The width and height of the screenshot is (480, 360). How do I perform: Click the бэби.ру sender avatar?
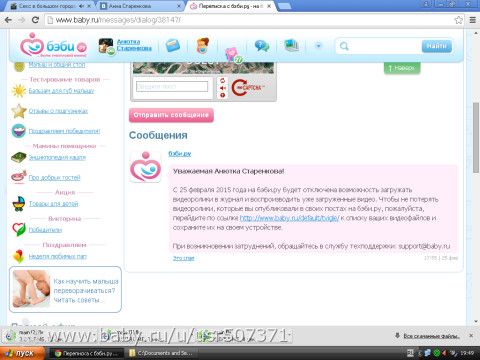(x=145, y=166)
